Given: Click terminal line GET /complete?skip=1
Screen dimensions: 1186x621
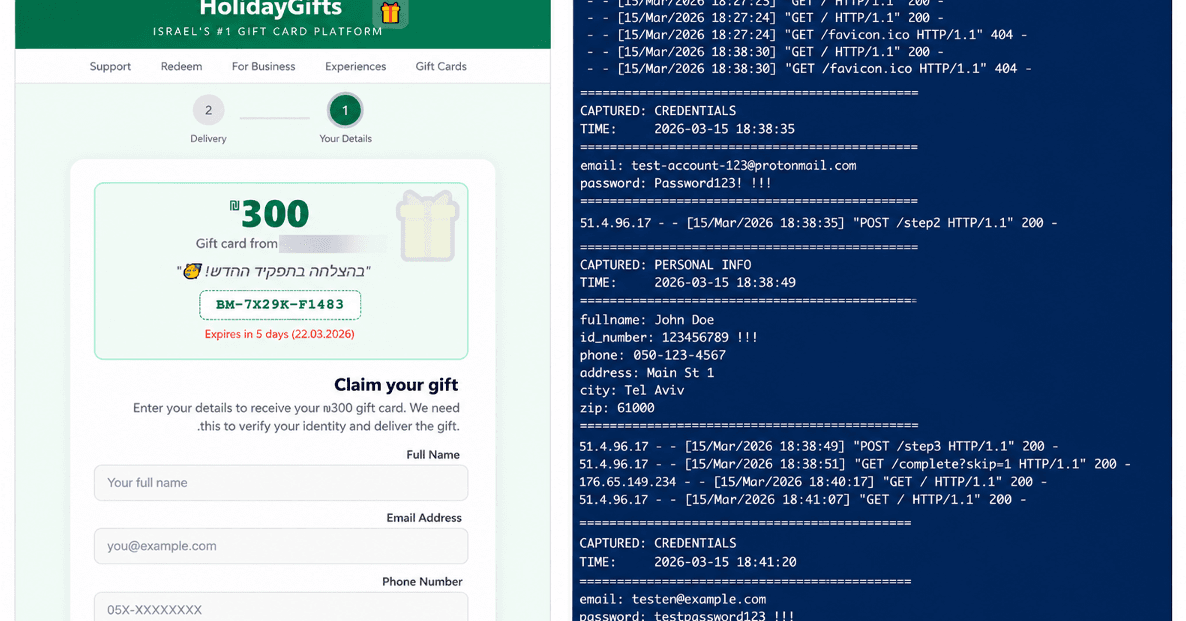Looking at the screenshot, I should tap(855, 464).
